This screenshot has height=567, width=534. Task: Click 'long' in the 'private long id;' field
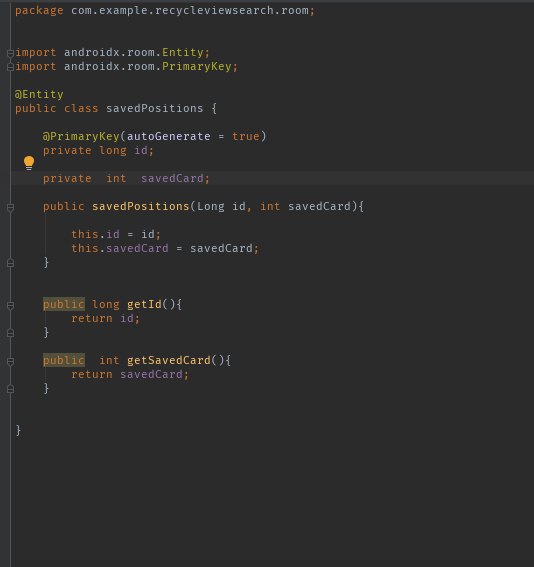[113, 150]
